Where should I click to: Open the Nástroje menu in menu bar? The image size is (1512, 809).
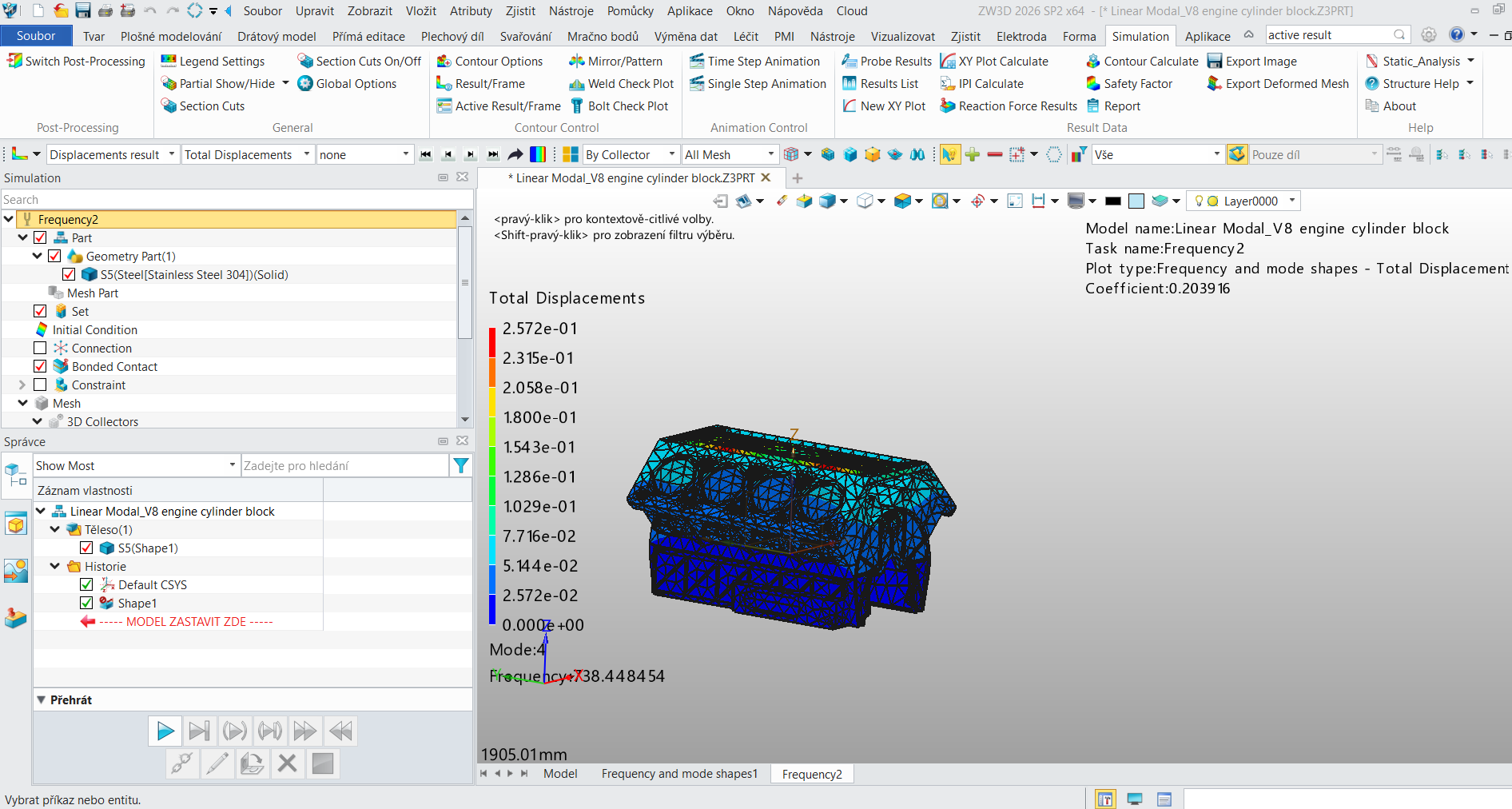coord(571,11)
